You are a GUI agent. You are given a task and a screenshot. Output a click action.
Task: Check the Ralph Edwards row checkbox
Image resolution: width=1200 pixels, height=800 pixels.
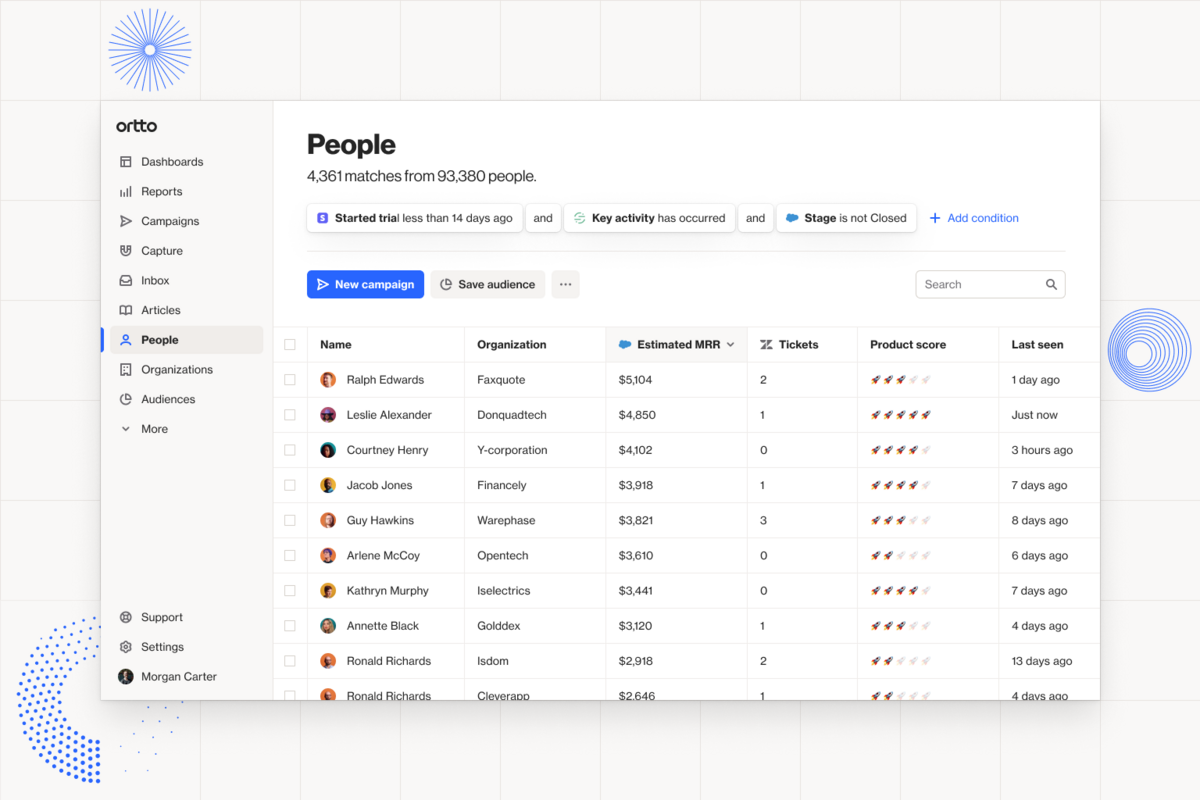point(289,379)
